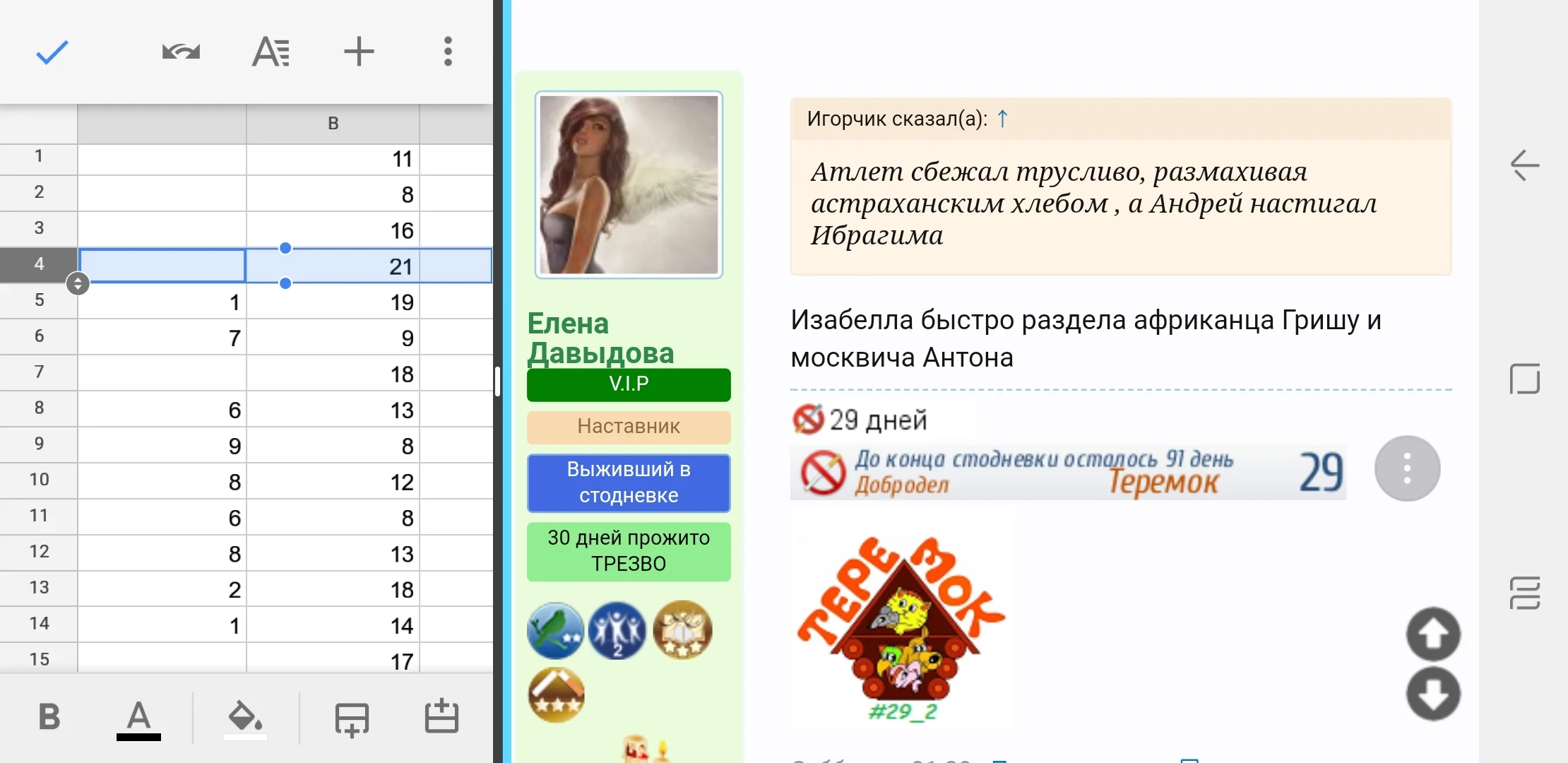Tap the rightmost insert-row icon in bottom toolbar
Image resolution: width=1568 pixels, height=763 pixels.
tap(441, 718)
